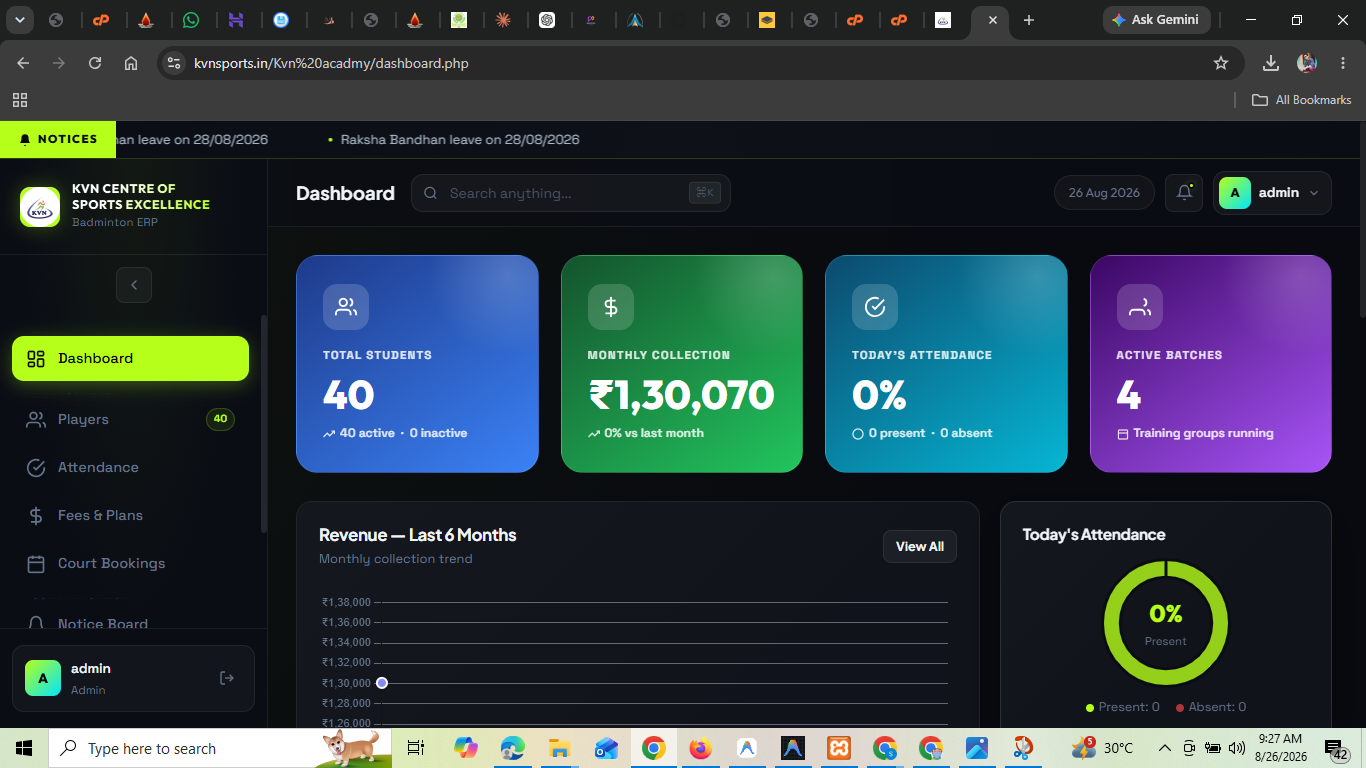1366x768 pixels.
Task: Click the Total Students card people icon
Action: [346, 307]
